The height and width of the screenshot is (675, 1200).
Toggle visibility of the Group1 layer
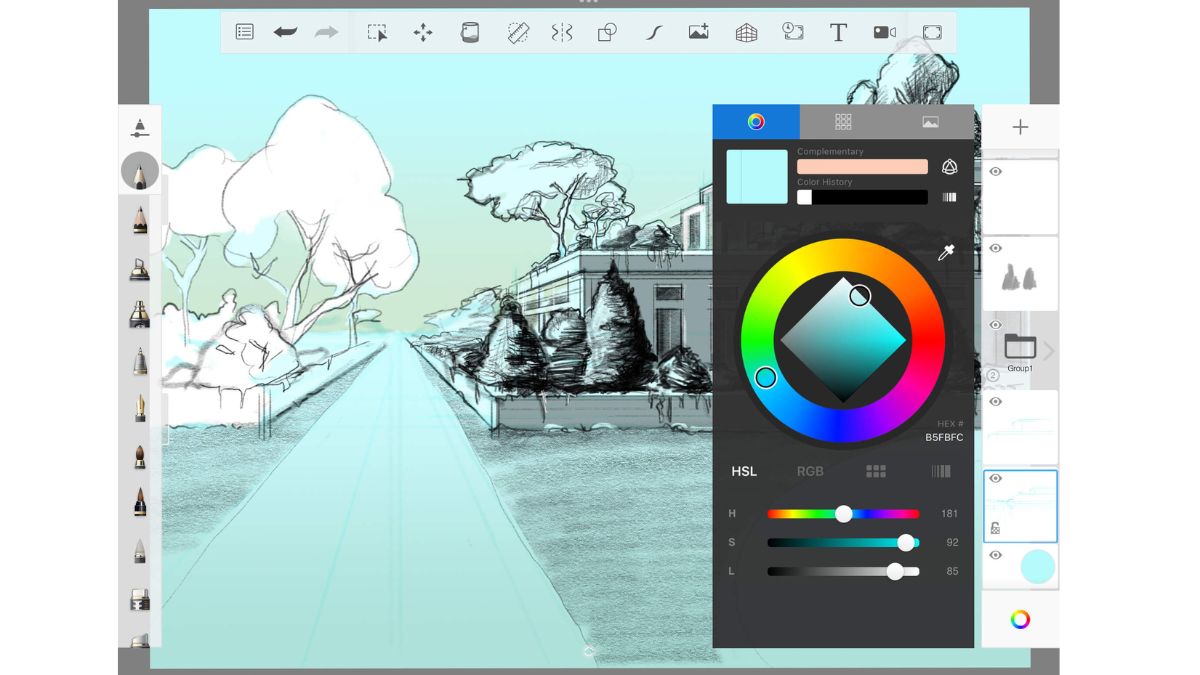point(995,325)
